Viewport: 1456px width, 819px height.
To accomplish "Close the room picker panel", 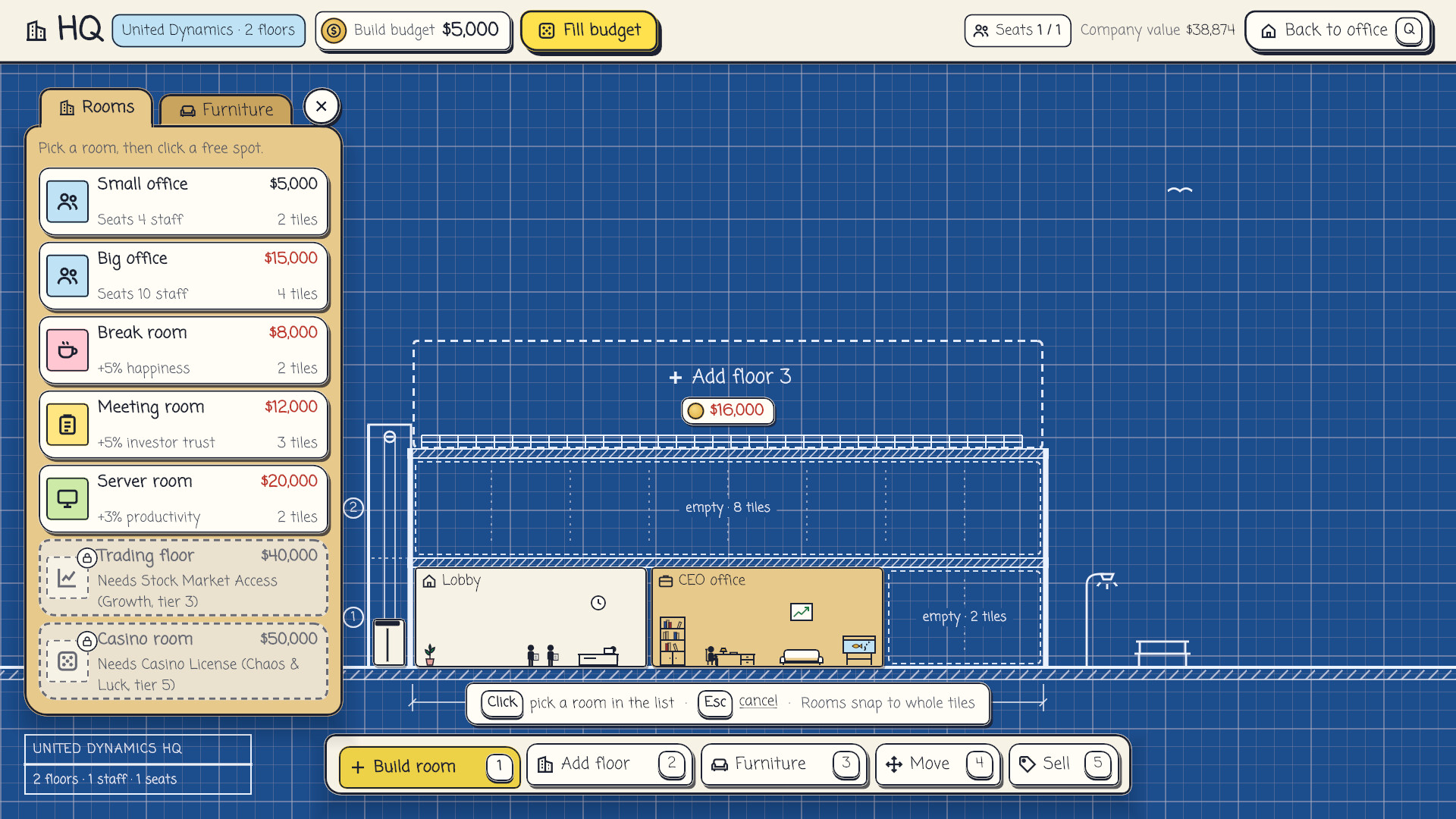I will click(x=322, y=107).
